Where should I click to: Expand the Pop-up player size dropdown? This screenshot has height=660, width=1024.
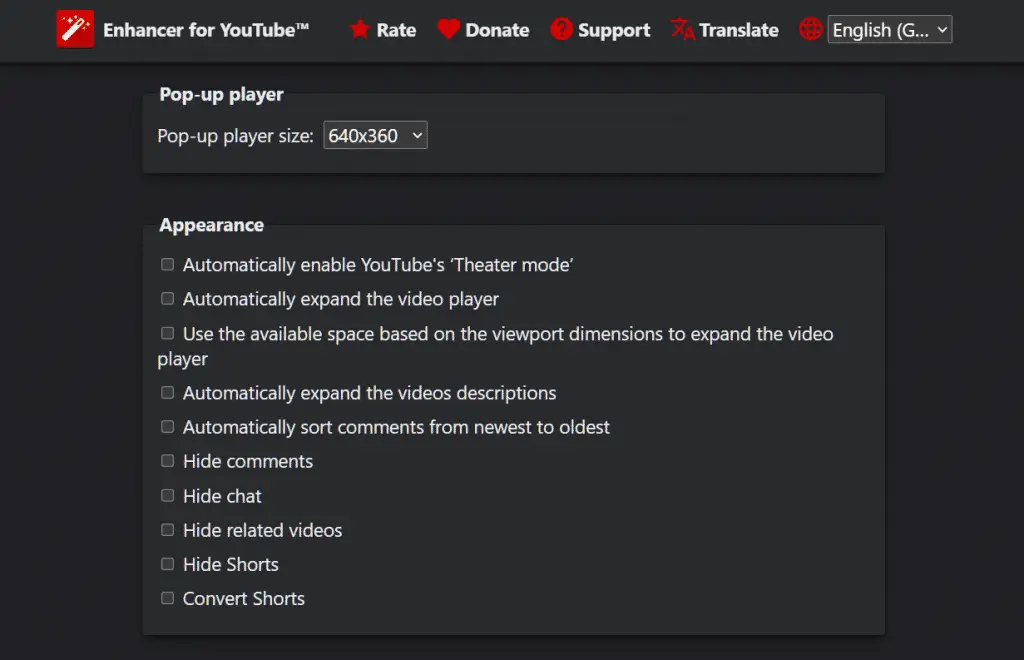pos(375,136)
